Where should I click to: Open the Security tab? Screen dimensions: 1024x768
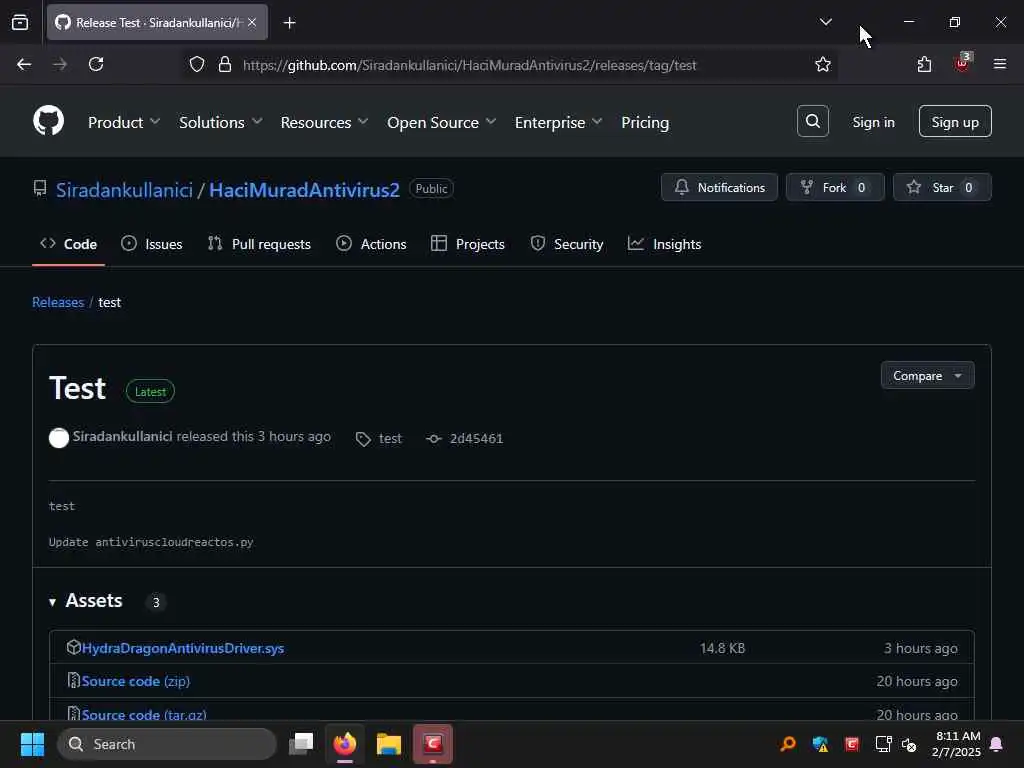567,244
